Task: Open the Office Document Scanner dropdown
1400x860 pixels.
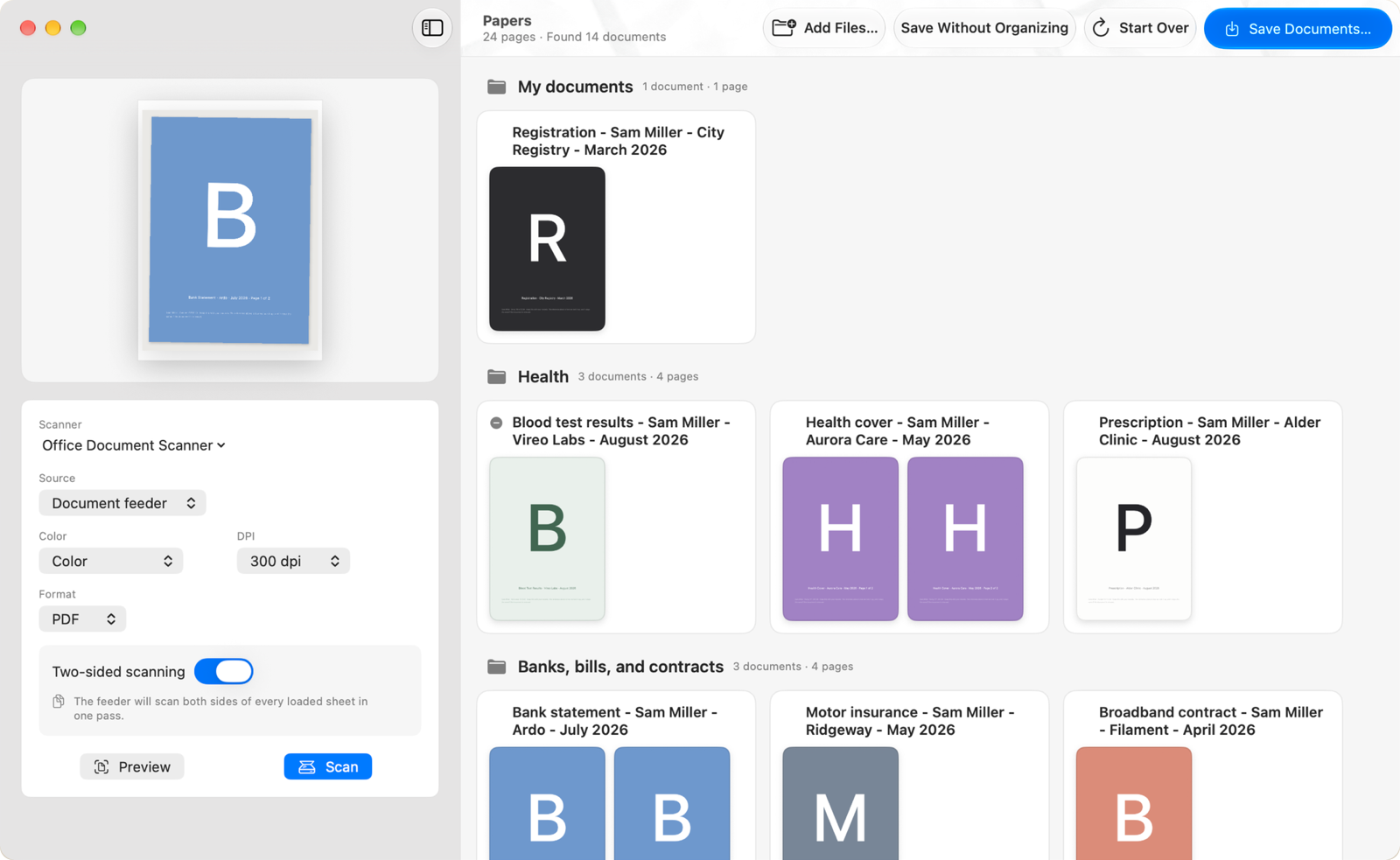Action: point(134,445)
